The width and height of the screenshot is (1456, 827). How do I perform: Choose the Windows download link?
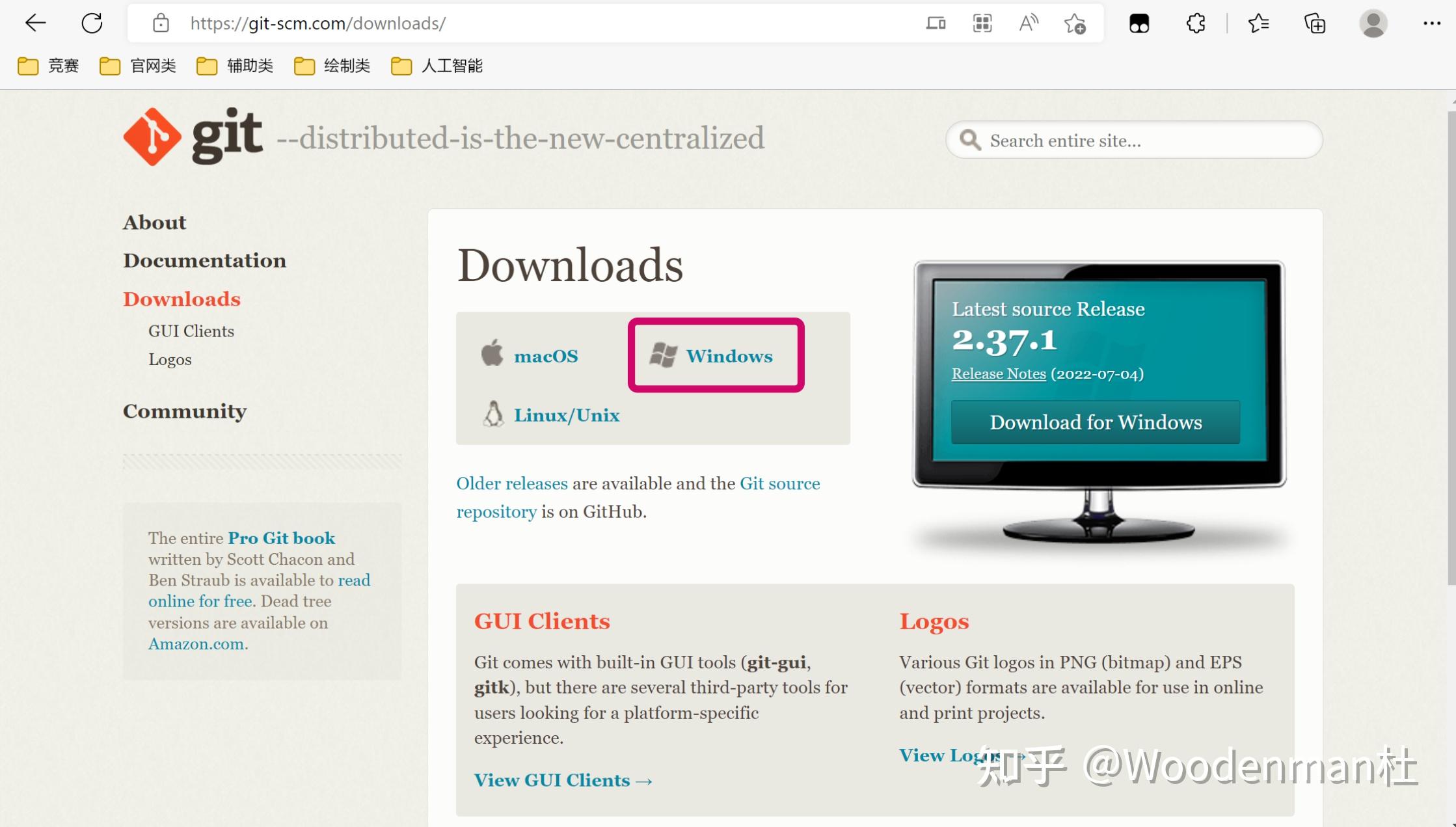[729, 356]
